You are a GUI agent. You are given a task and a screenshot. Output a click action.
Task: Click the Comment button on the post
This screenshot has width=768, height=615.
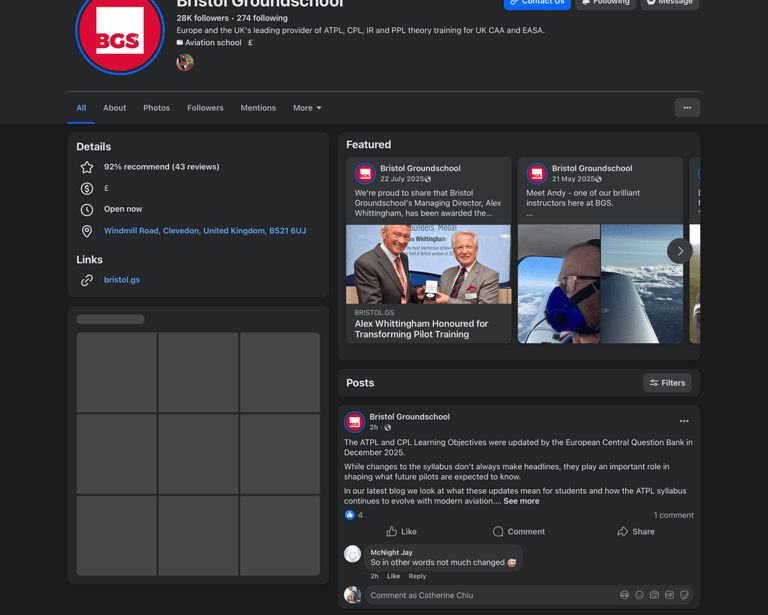click(519, 532)
